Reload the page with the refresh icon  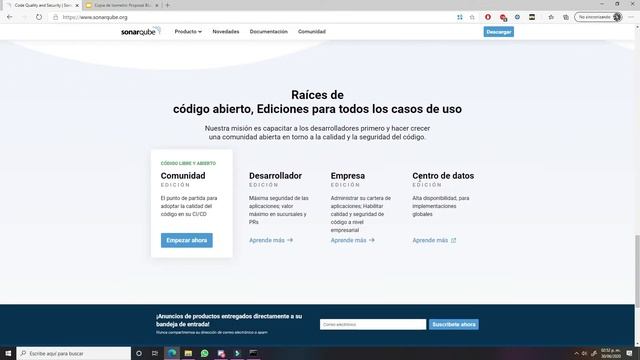coord(39,17)
